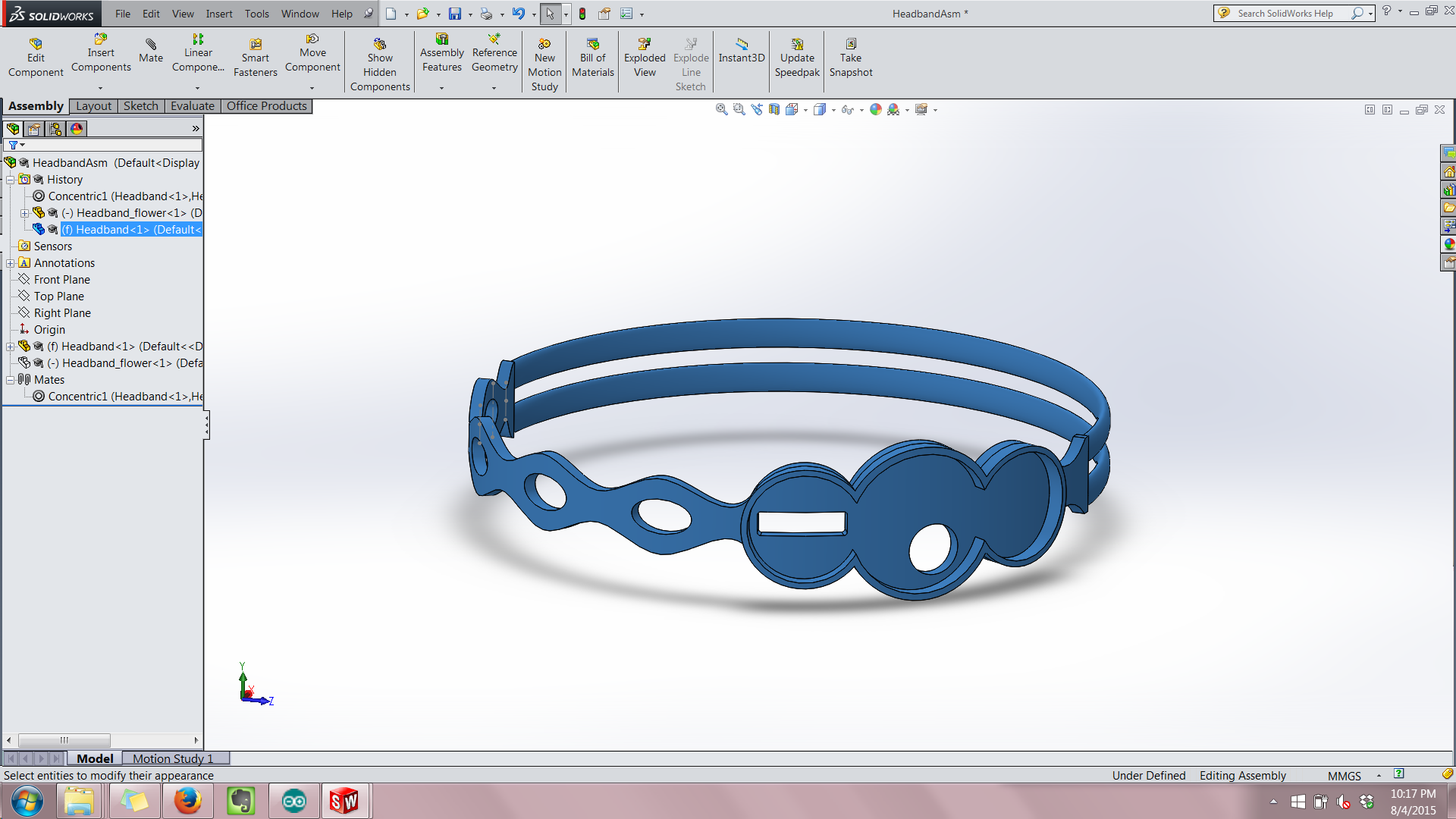
Task: Toggle Hide/Show Items glasses icon
Action: 847,110
